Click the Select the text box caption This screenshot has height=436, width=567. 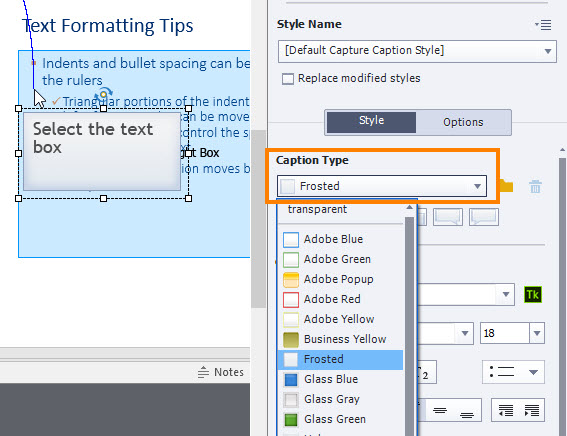click(102, 151)
